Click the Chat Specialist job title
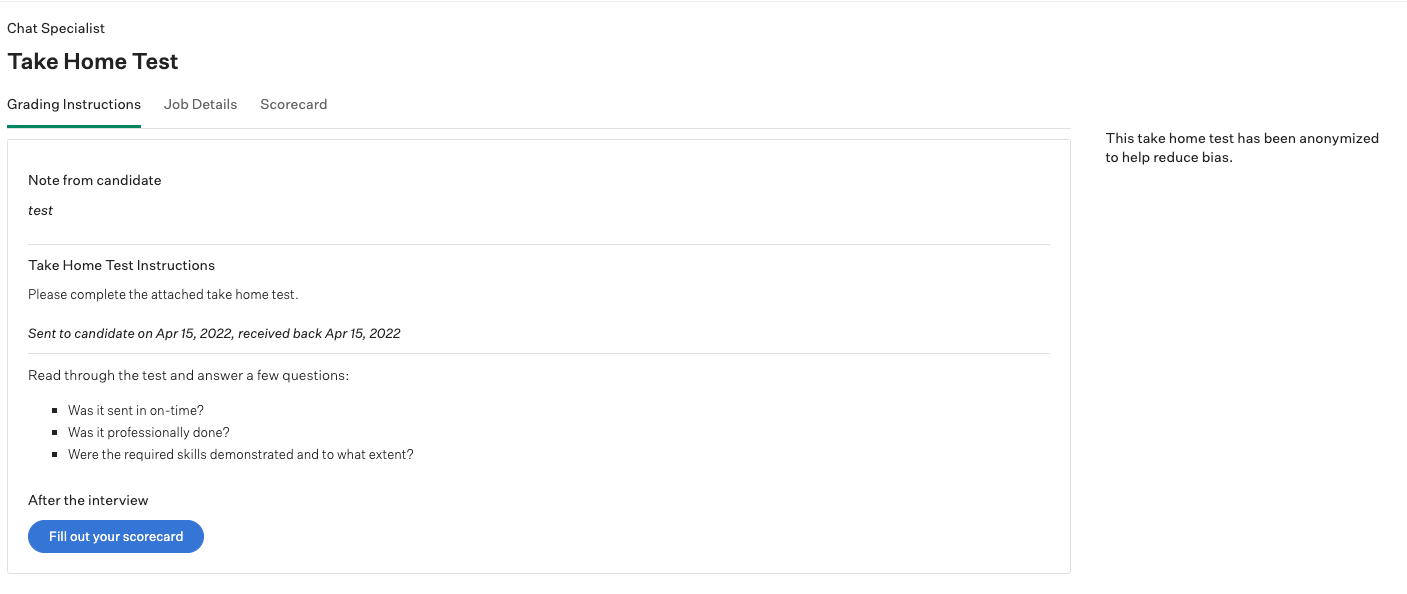Viewport: 1407px width, 594px height. (x=56, y=28)
